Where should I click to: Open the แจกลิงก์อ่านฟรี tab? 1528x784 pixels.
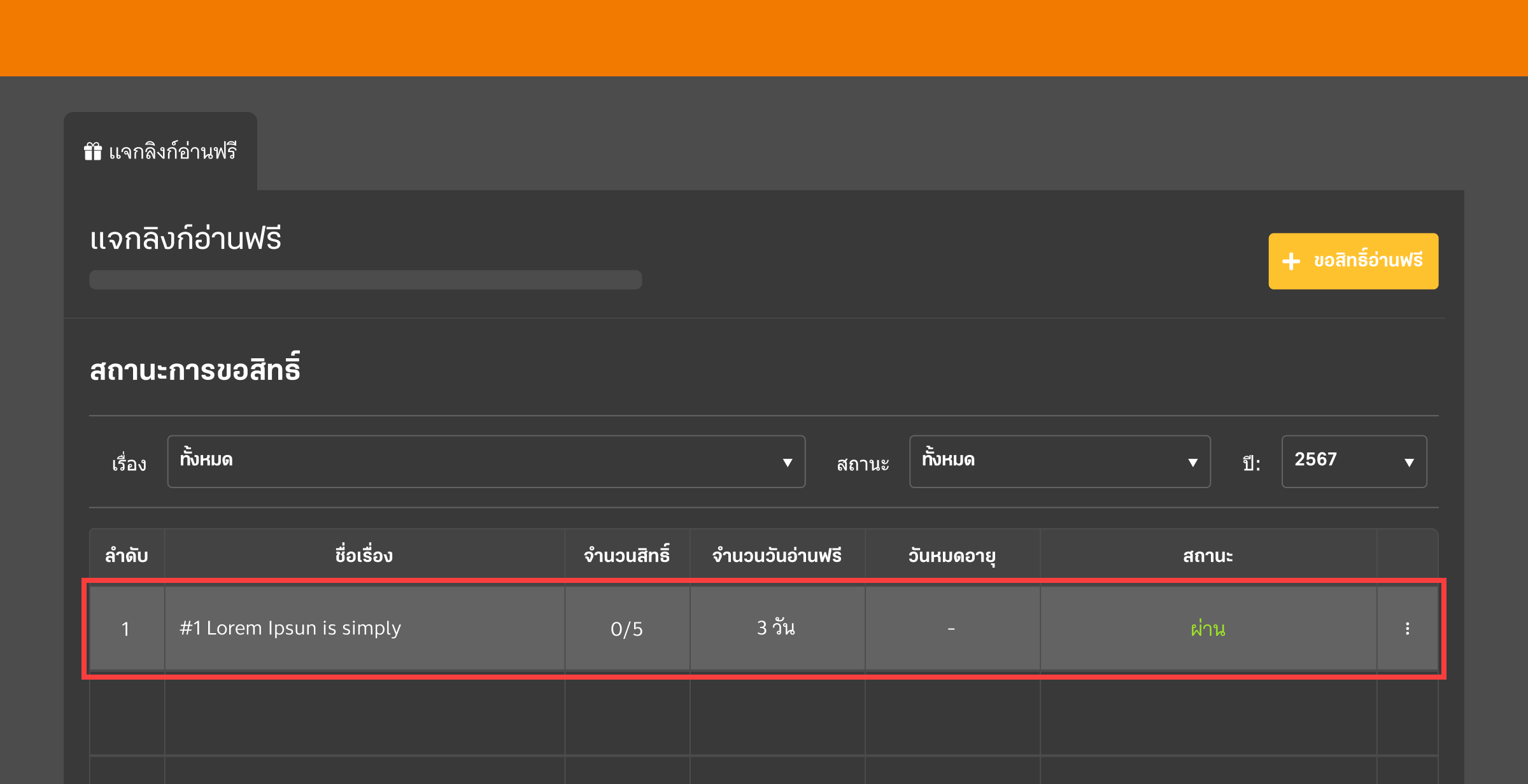tap(160, 151)
